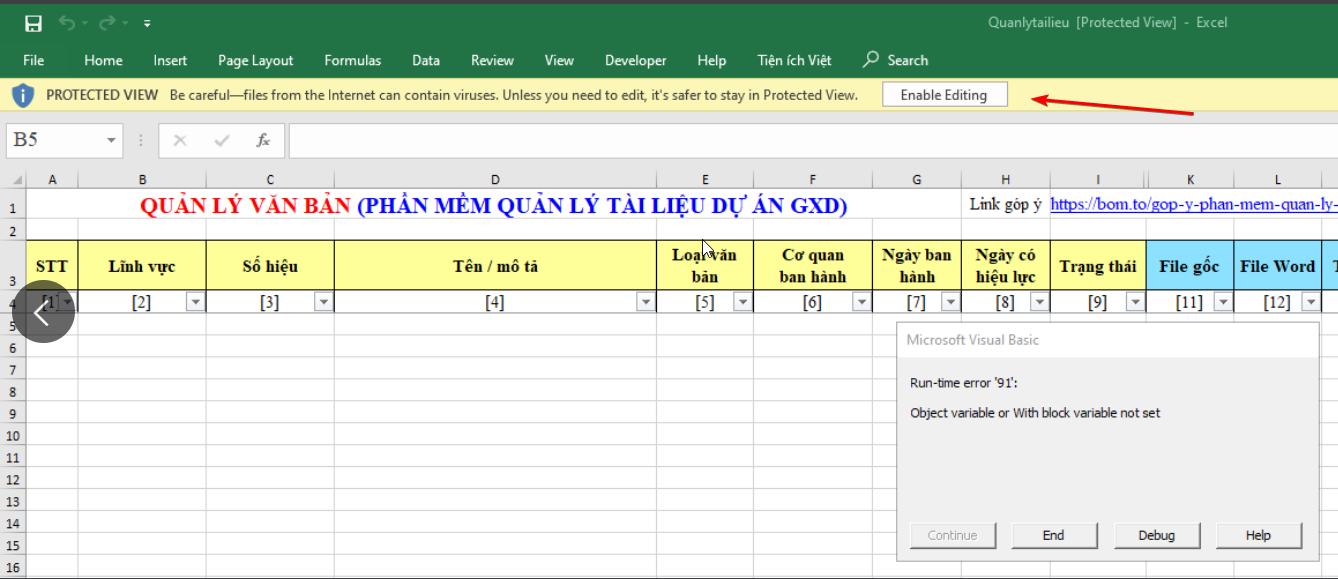This screenshot has width=1338, height=579.
Task: Open the Trạng thái filter dropdown
Action: (1135, 302)
